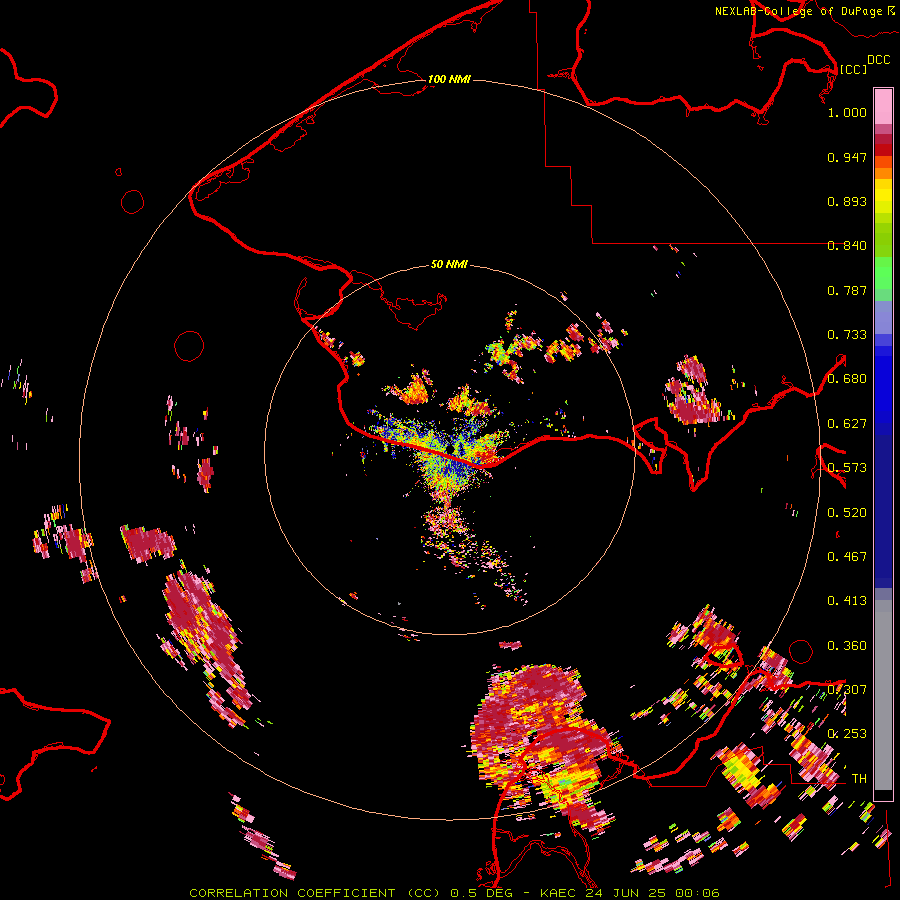Viewport: 900px width, 900px height.
Task: Select the 0.253 scale value
Action: pos(847,734)
